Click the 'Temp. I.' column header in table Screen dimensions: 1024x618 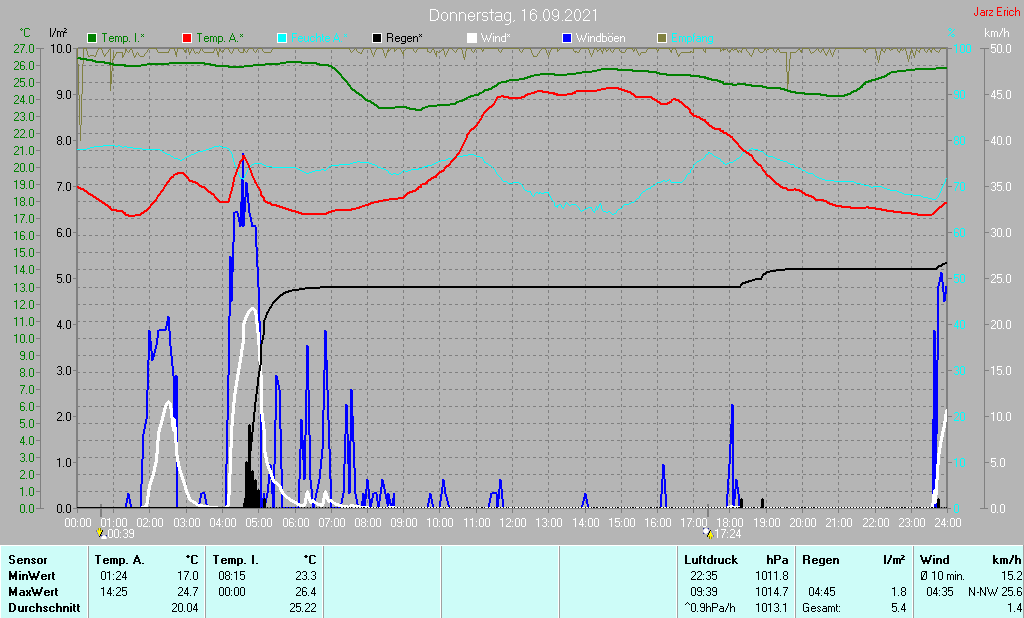[236, 560]
